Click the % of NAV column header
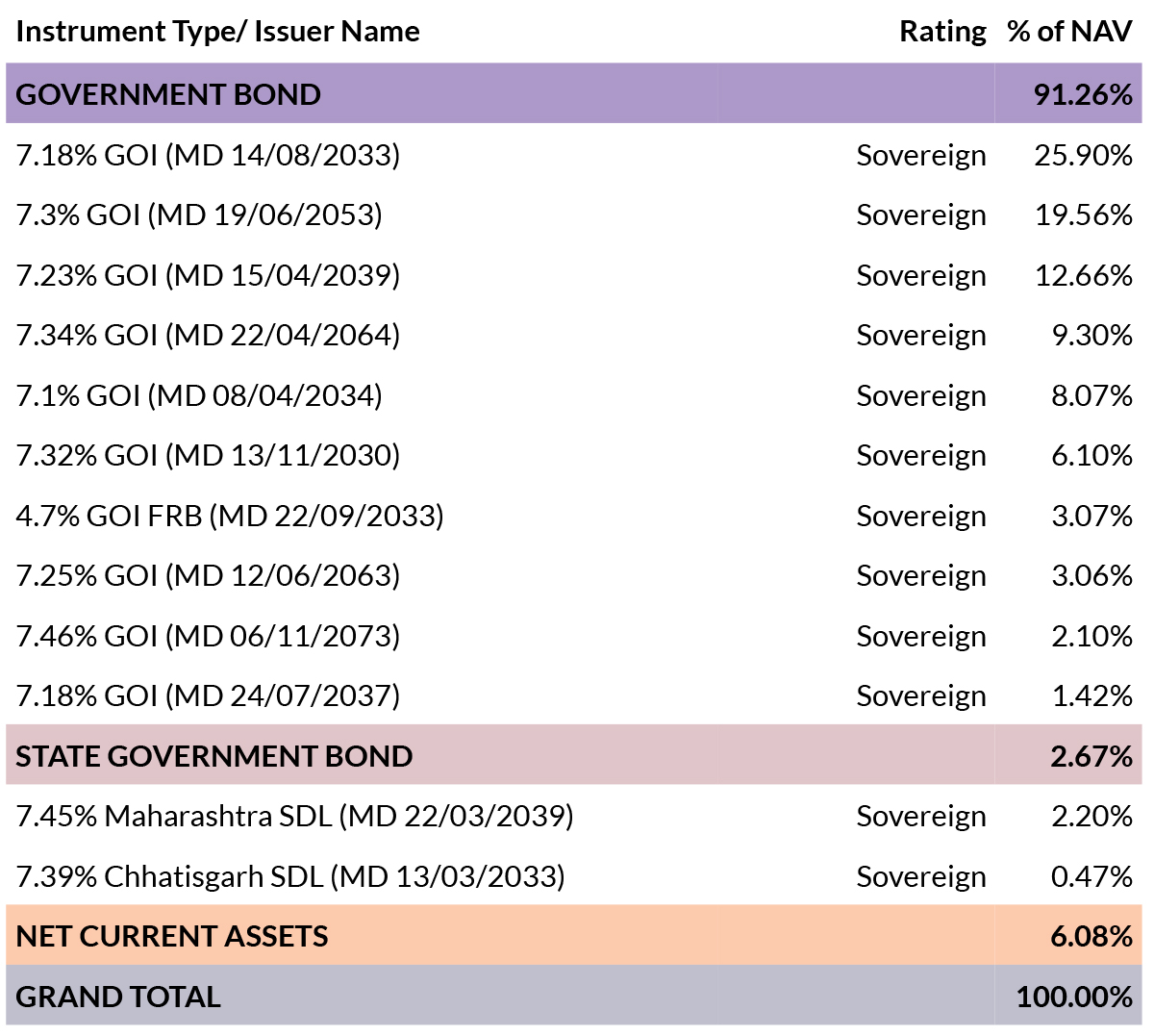The image size is (1154, 1036). click(x=1069, y=32)
